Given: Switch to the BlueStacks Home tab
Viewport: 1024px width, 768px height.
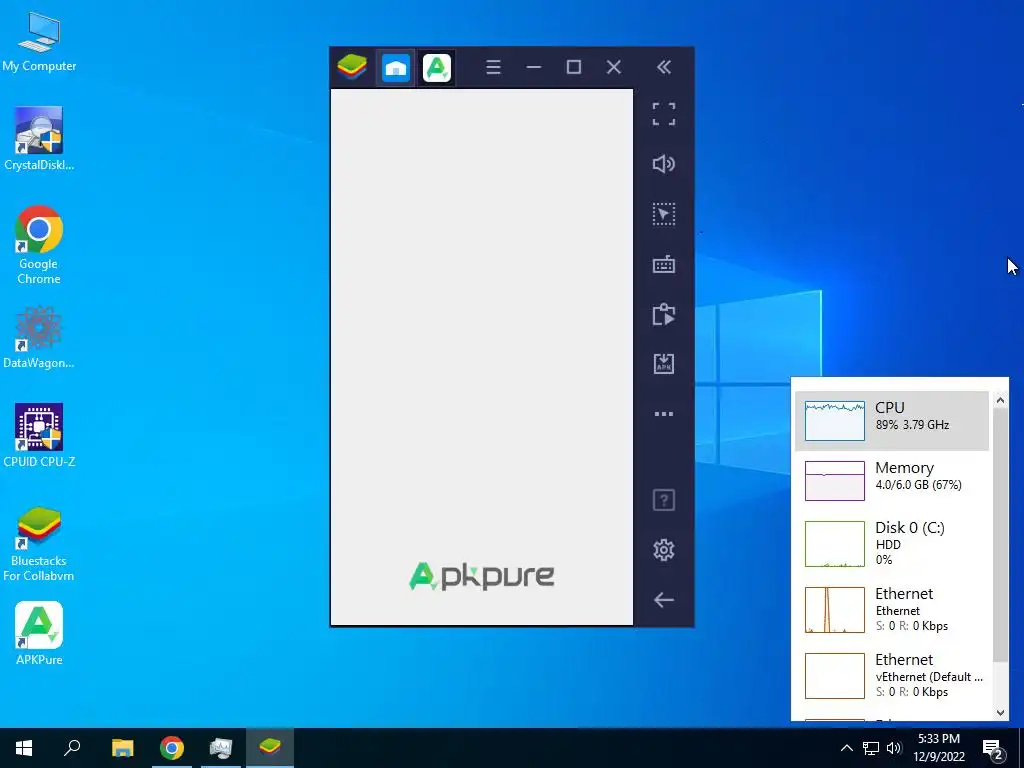Looking at the screenshot, I should (396, 67).
